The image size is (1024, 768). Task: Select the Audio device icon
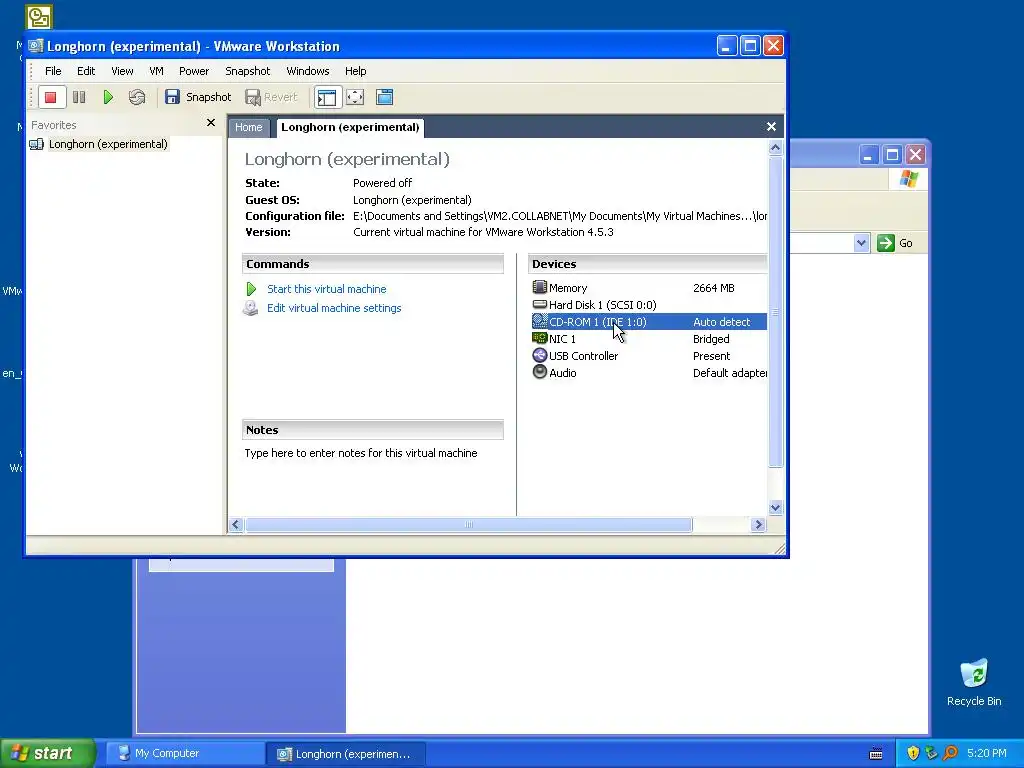tap(539, 372)
